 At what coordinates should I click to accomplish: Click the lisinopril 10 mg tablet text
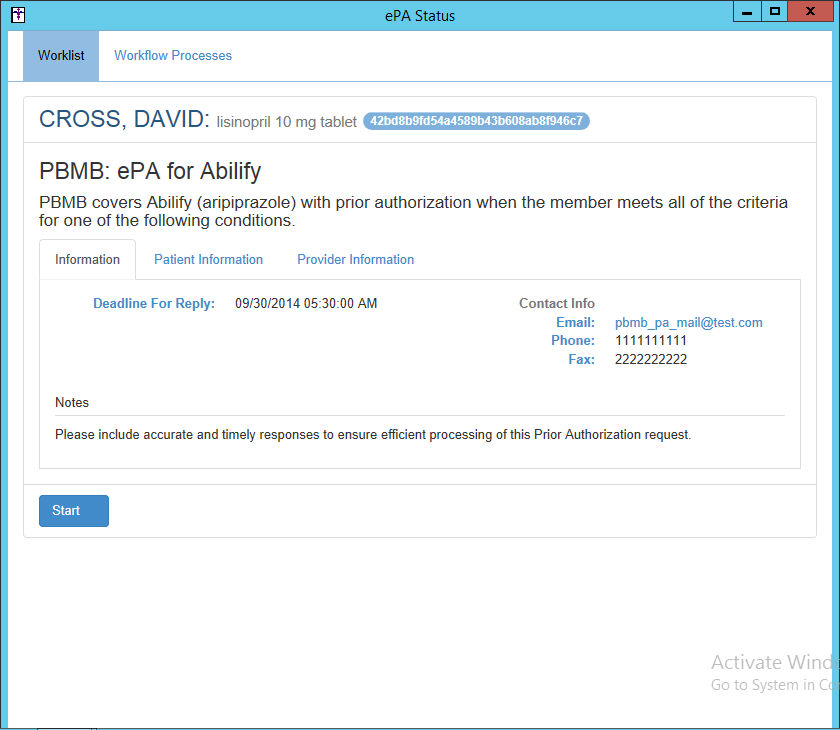click(286, 123)
